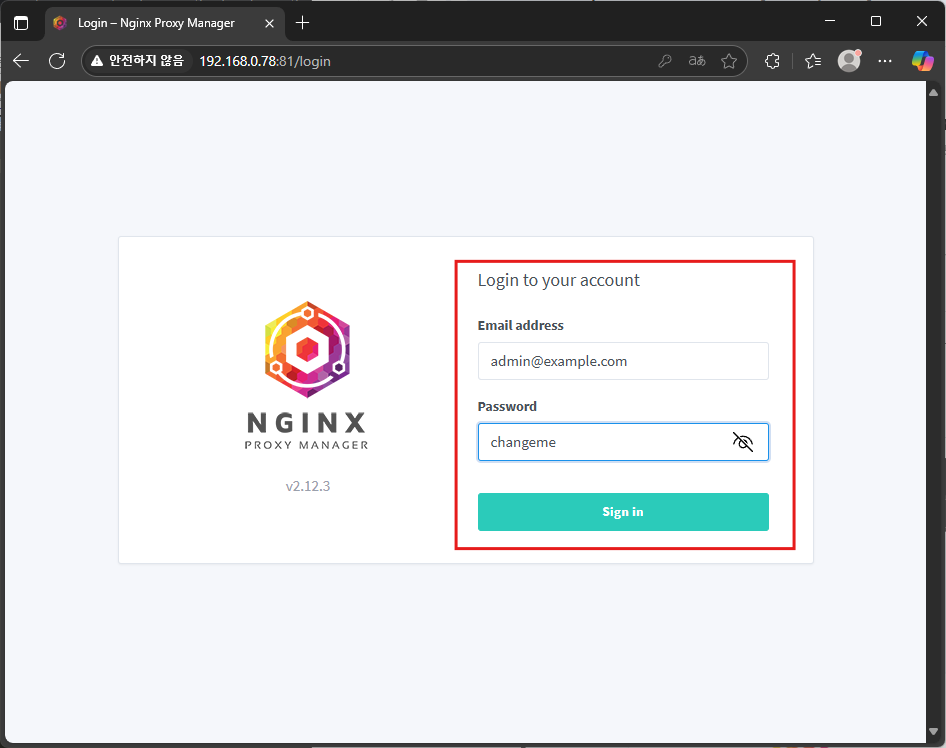Click the scrollbar up arrow
Image resolution: width=946 pixels, height=748 pixels.
[933, 93]
